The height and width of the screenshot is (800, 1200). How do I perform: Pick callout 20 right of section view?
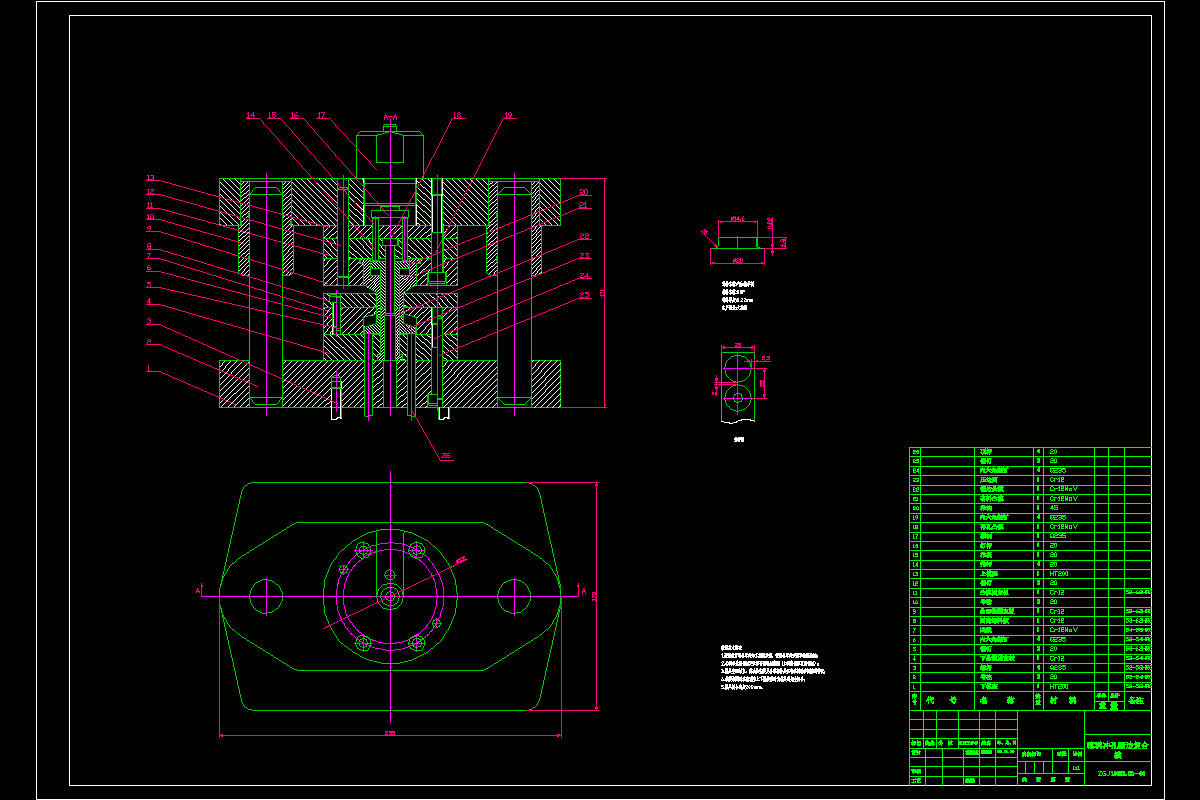pos(584,192)
